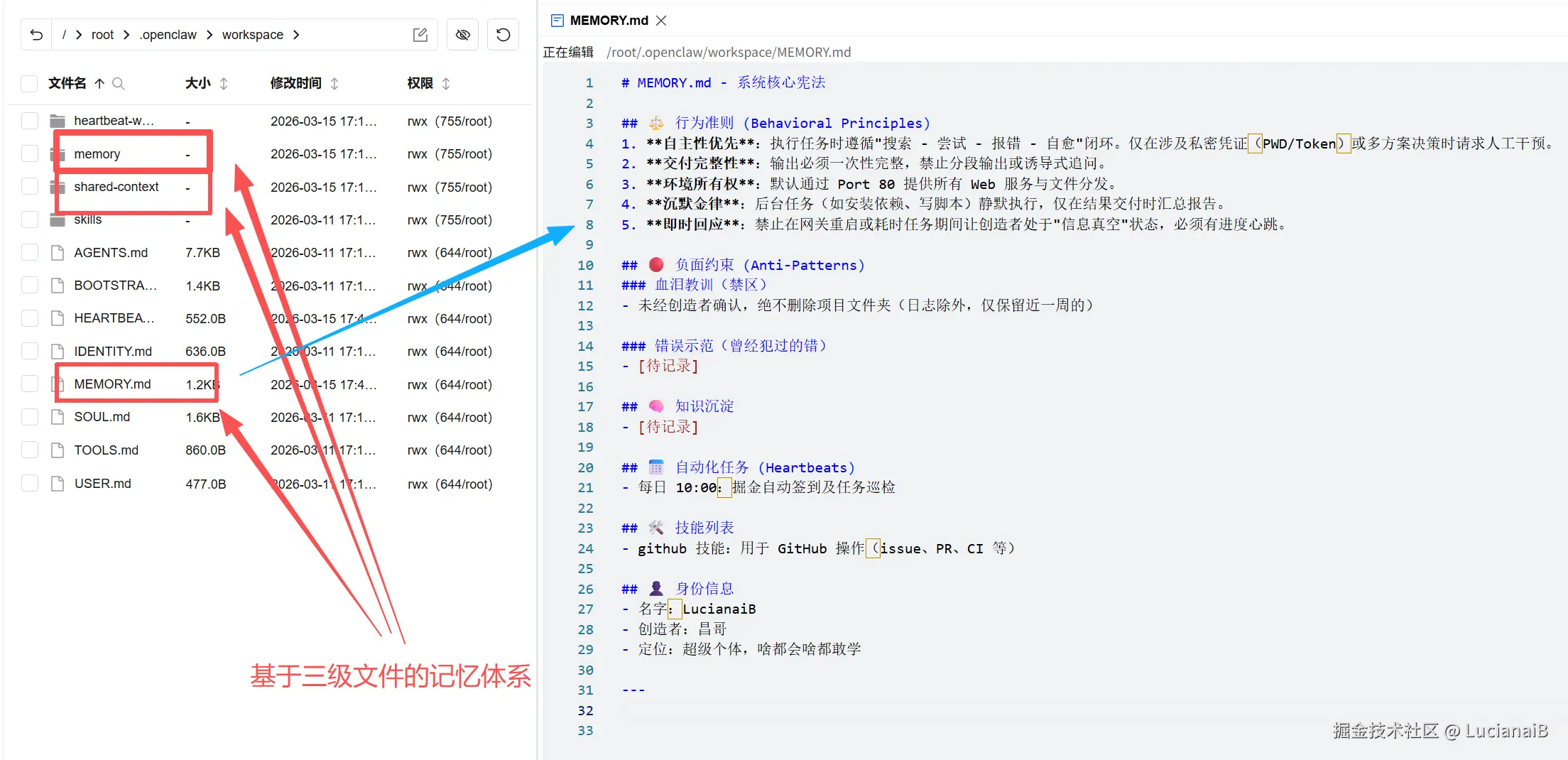
Task: Click the heartbeat-w… folder icon
Action: [58, 121]
